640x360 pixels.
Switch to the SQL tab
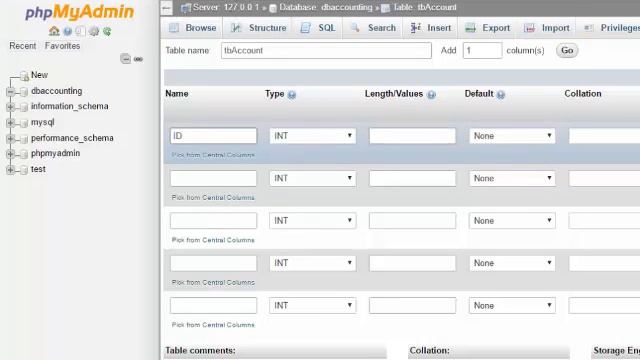(x=318, y=28)
